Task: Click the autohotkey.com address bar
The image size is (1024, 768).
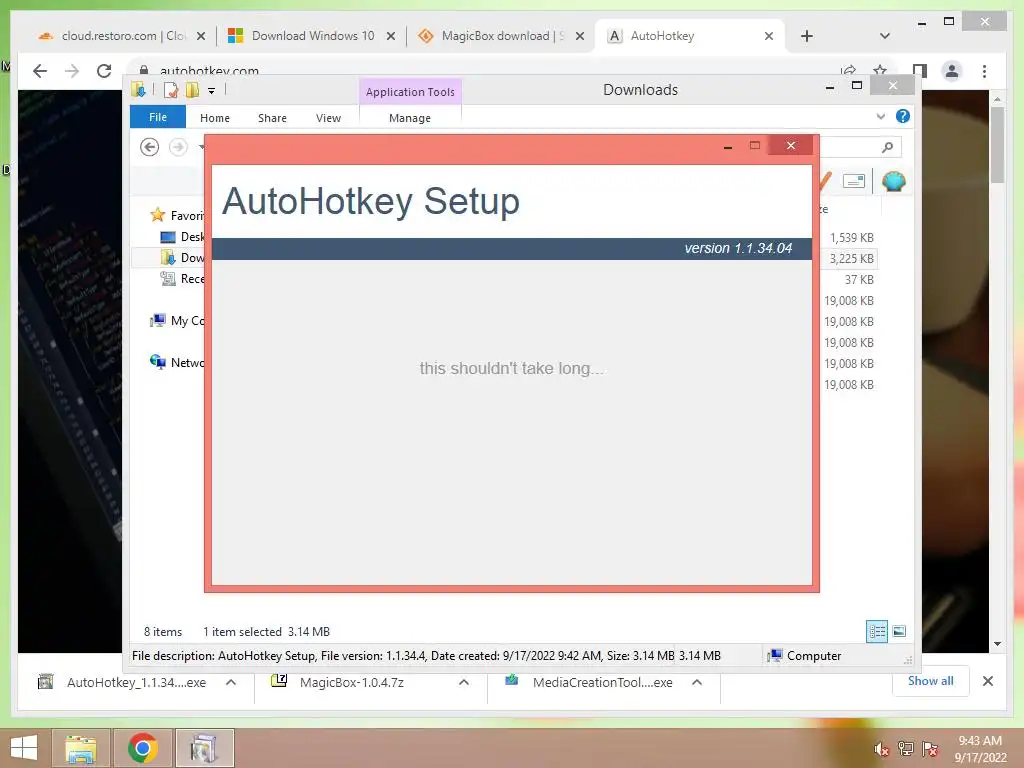Action: [483, 71]
